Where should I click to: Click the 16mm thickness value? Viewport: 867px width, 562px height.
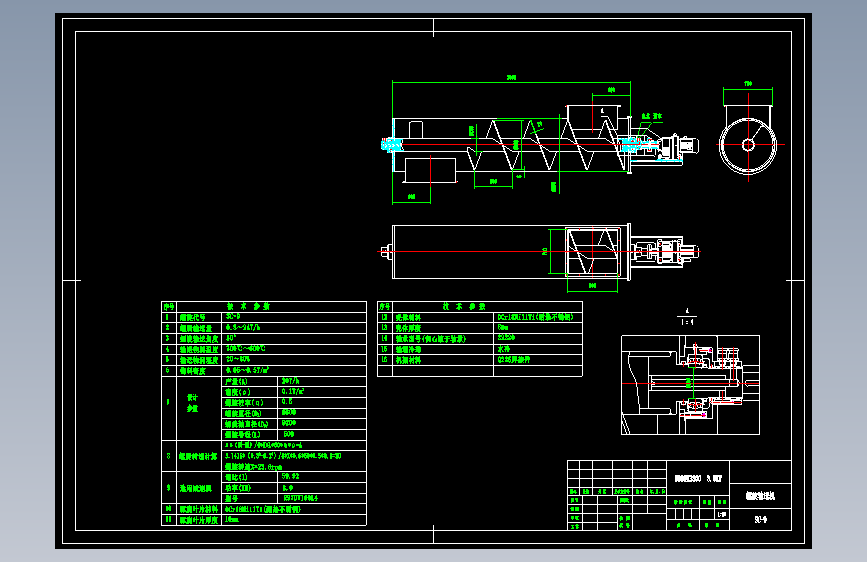(x=232, y=520)
